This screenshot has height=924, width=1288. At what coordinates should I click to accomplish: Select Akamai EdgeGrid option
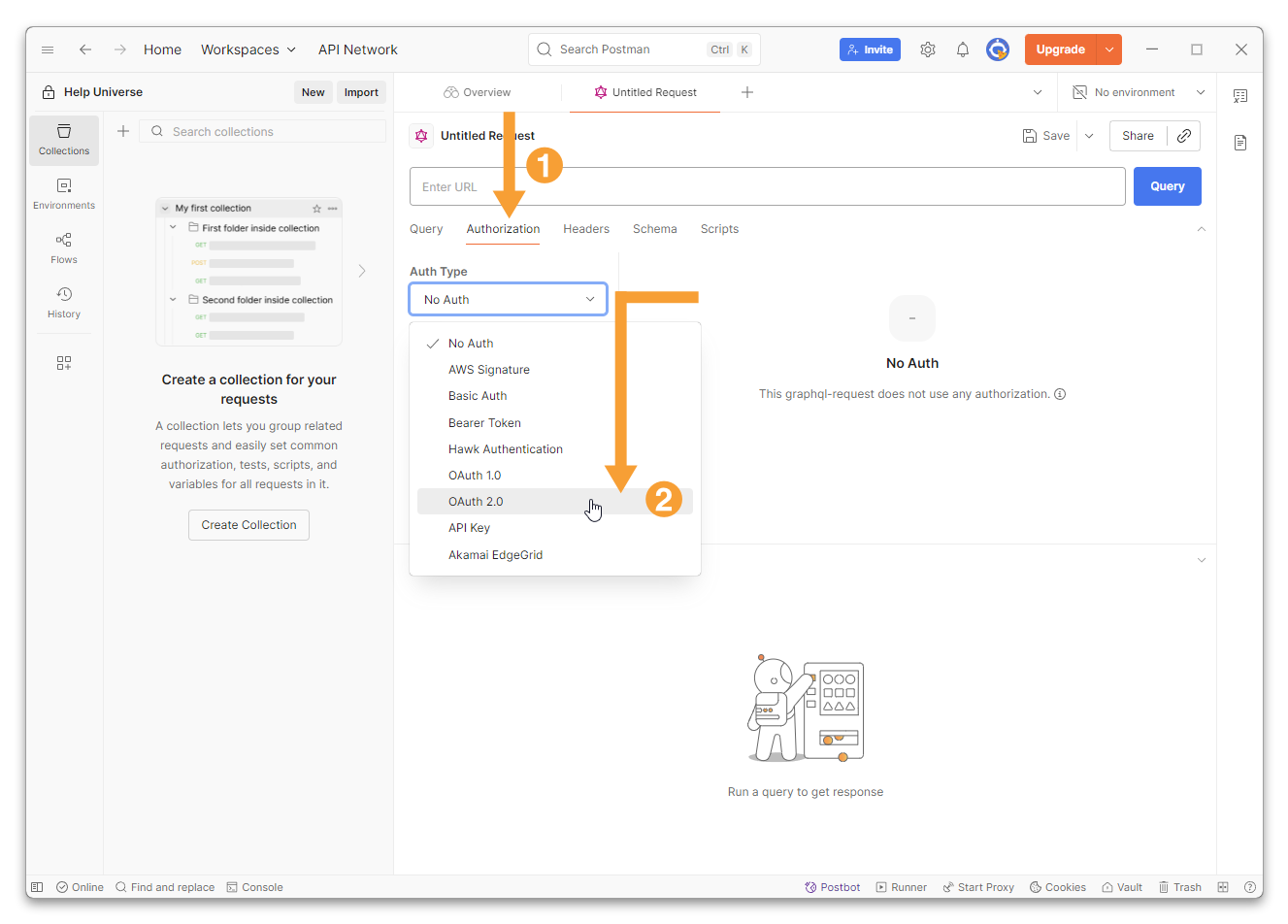click(555, 555)
